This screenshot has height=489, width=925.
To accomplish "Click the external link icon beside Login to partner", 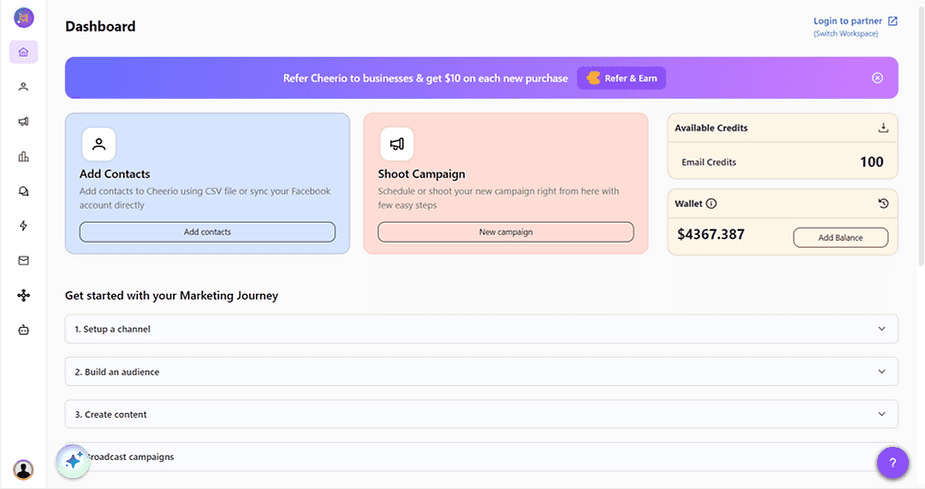I will pyautogui.click(x=893, y=21).
